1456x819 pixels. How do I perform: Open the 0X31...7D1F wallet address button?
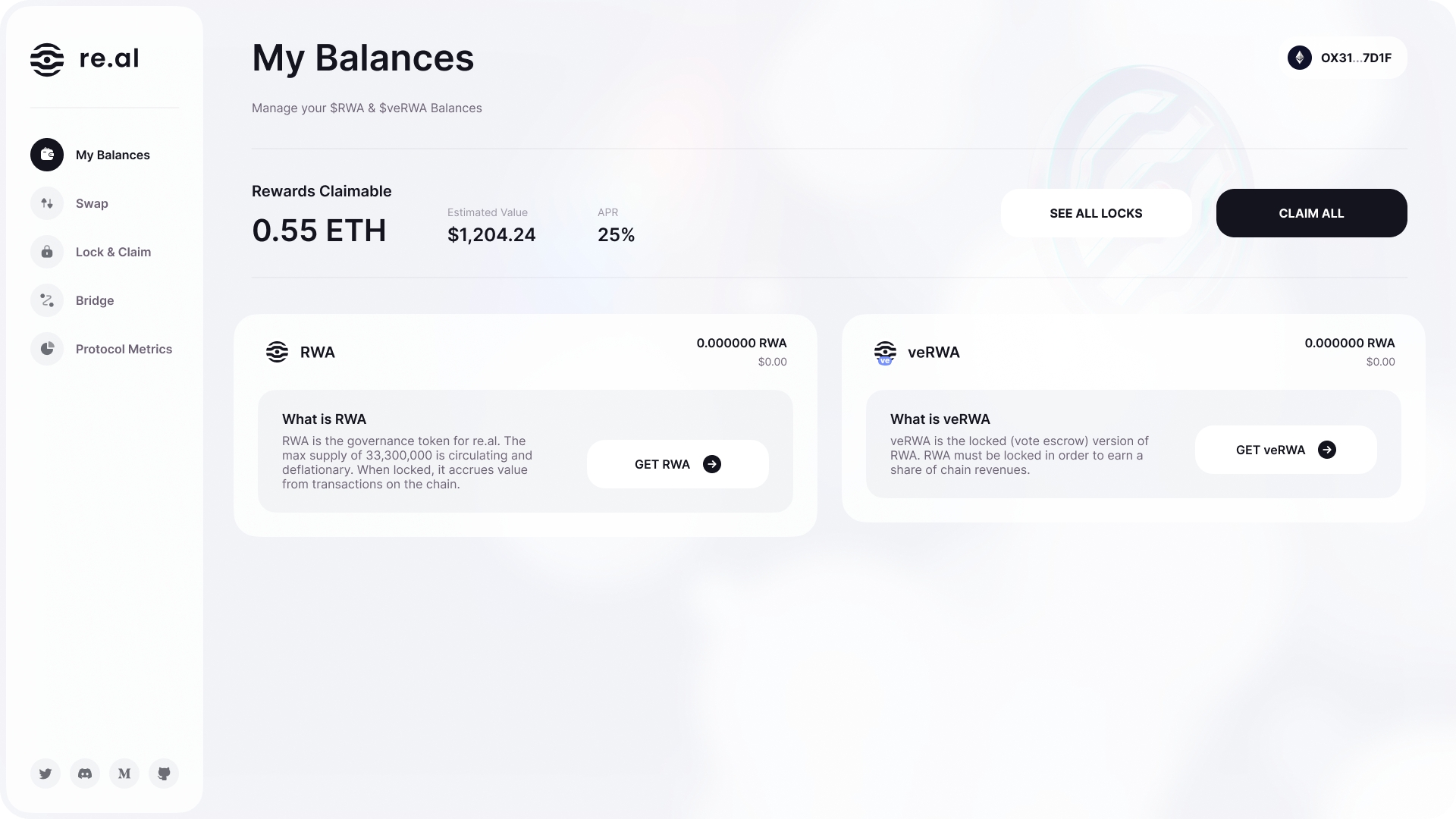click(1355, 58)
